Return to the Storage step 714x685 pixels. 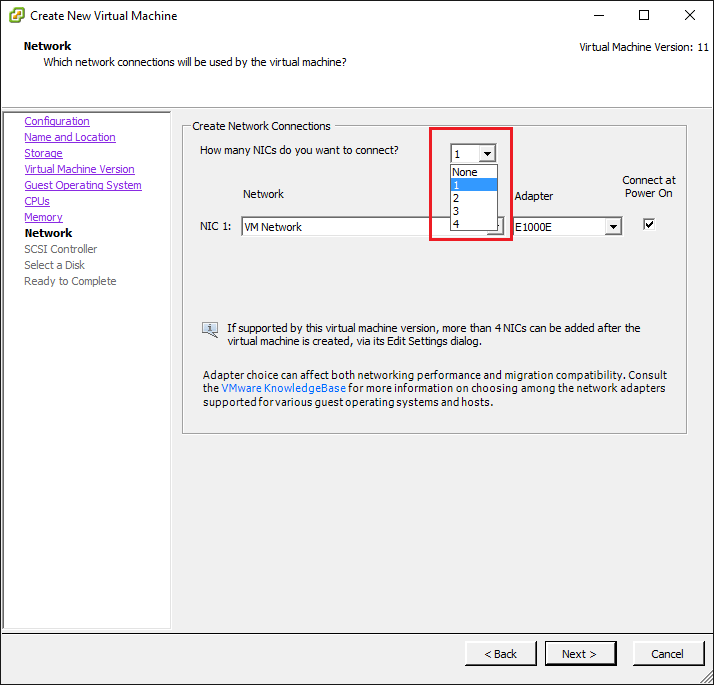(x=43, y=153)
